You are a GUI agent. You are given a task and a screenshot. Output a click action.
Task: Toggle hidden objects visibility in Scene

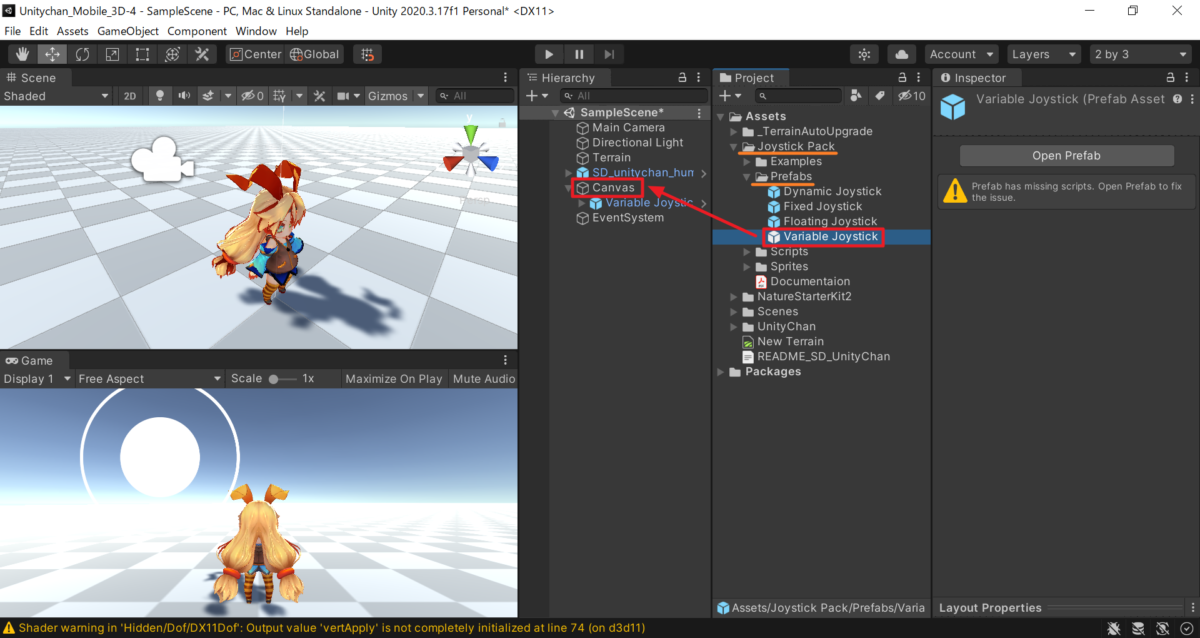pyautogui.click(x=251, y=96)
